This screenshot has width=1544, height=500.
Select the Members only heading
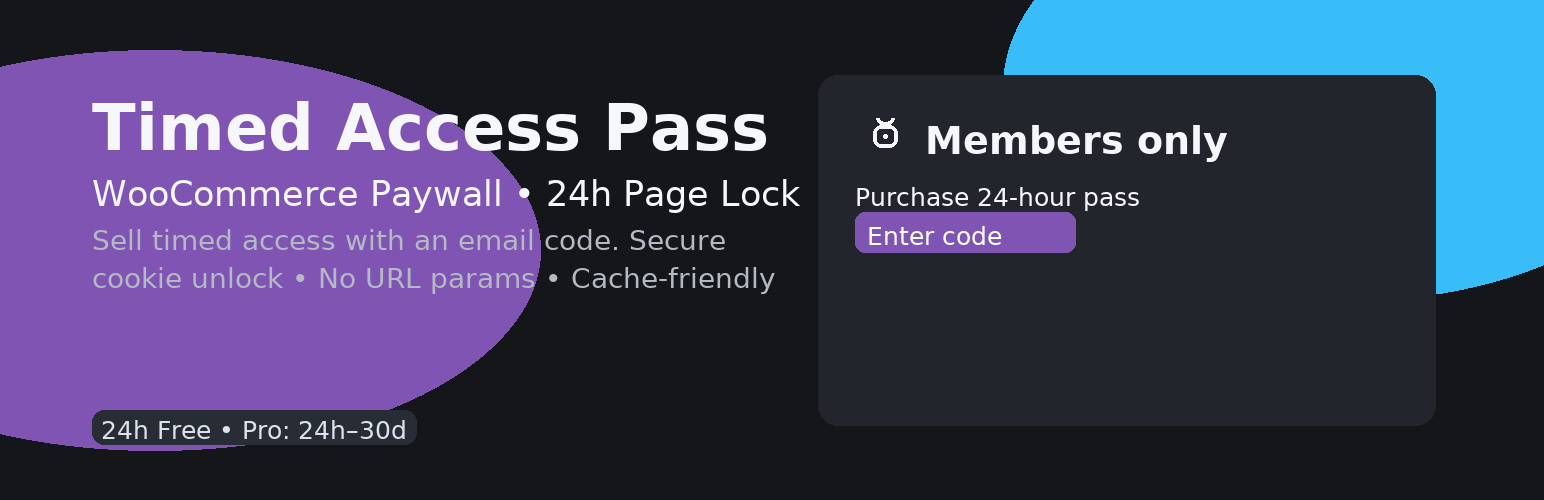[1076, 141]
